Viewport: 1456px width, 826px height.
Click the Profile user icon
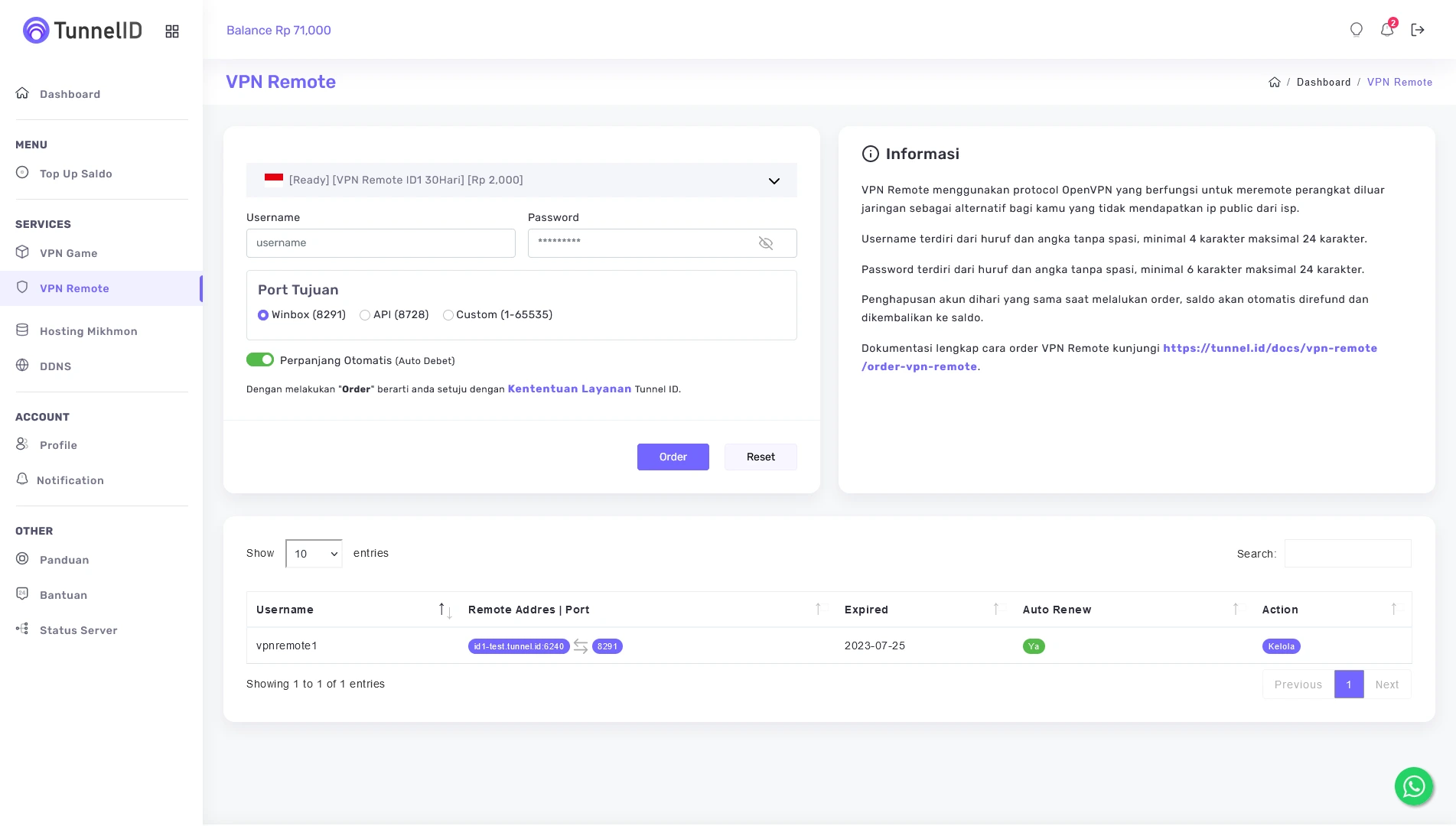[22, 444]
